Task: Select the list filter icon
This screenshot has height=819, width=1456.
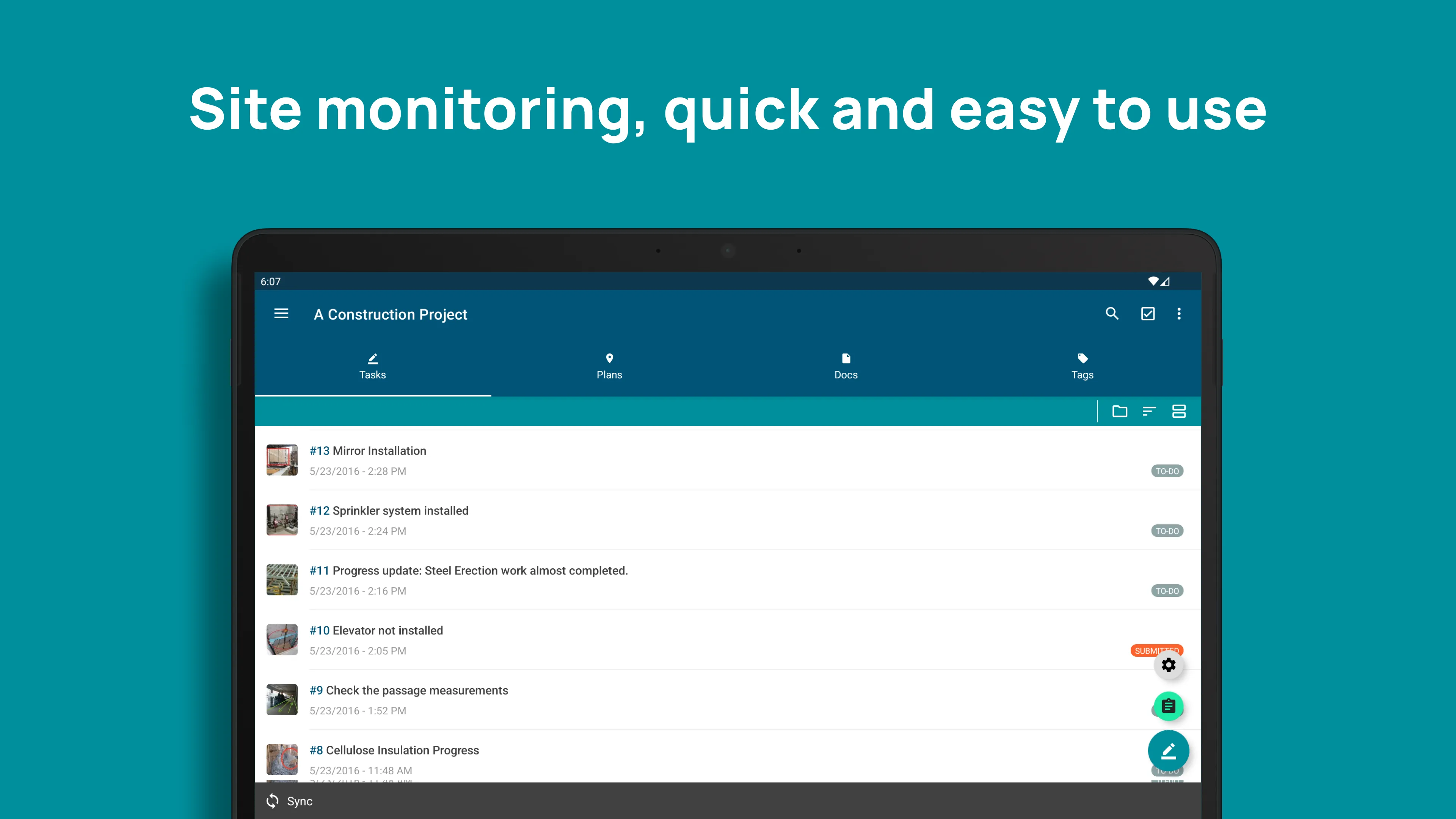Action: click(1150, 411)
